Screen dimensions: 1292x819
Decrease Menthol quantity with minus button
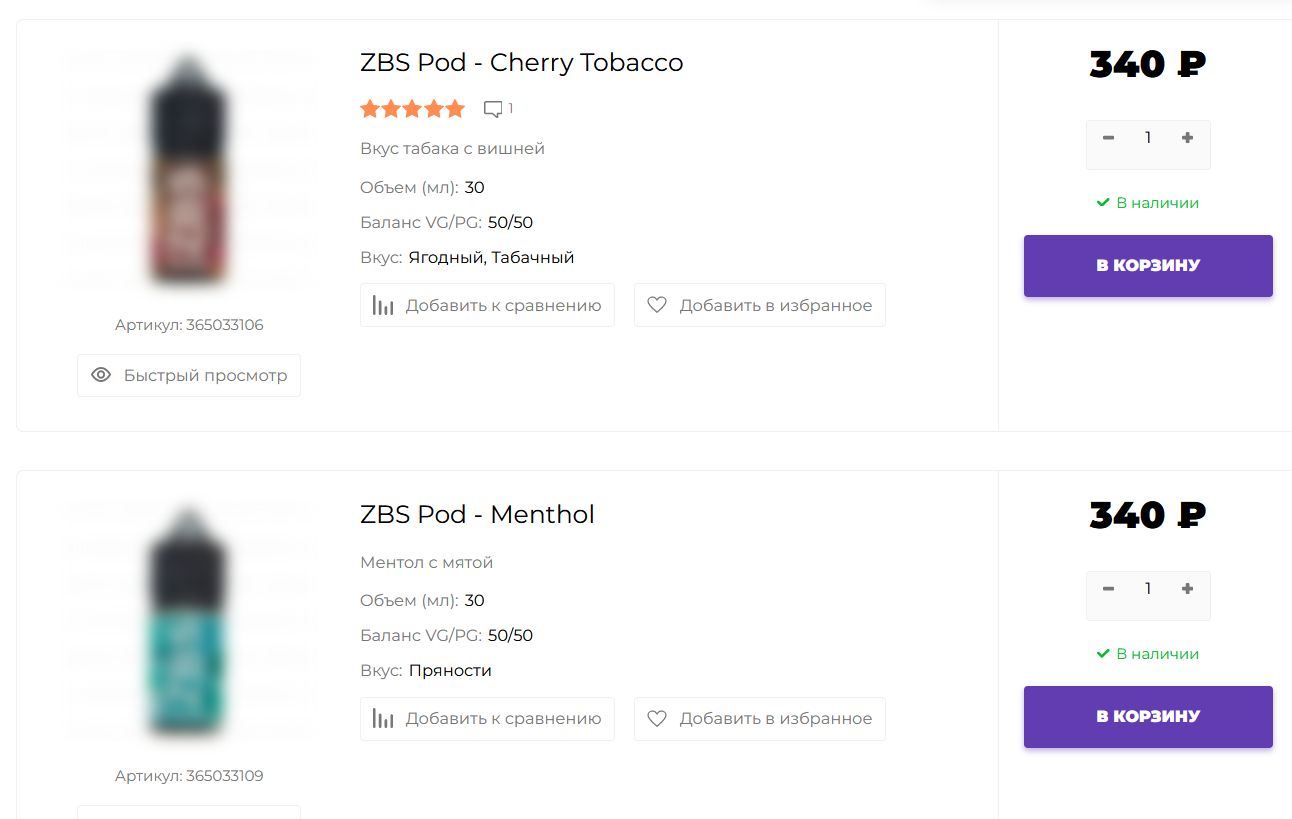pos(1108,589)
